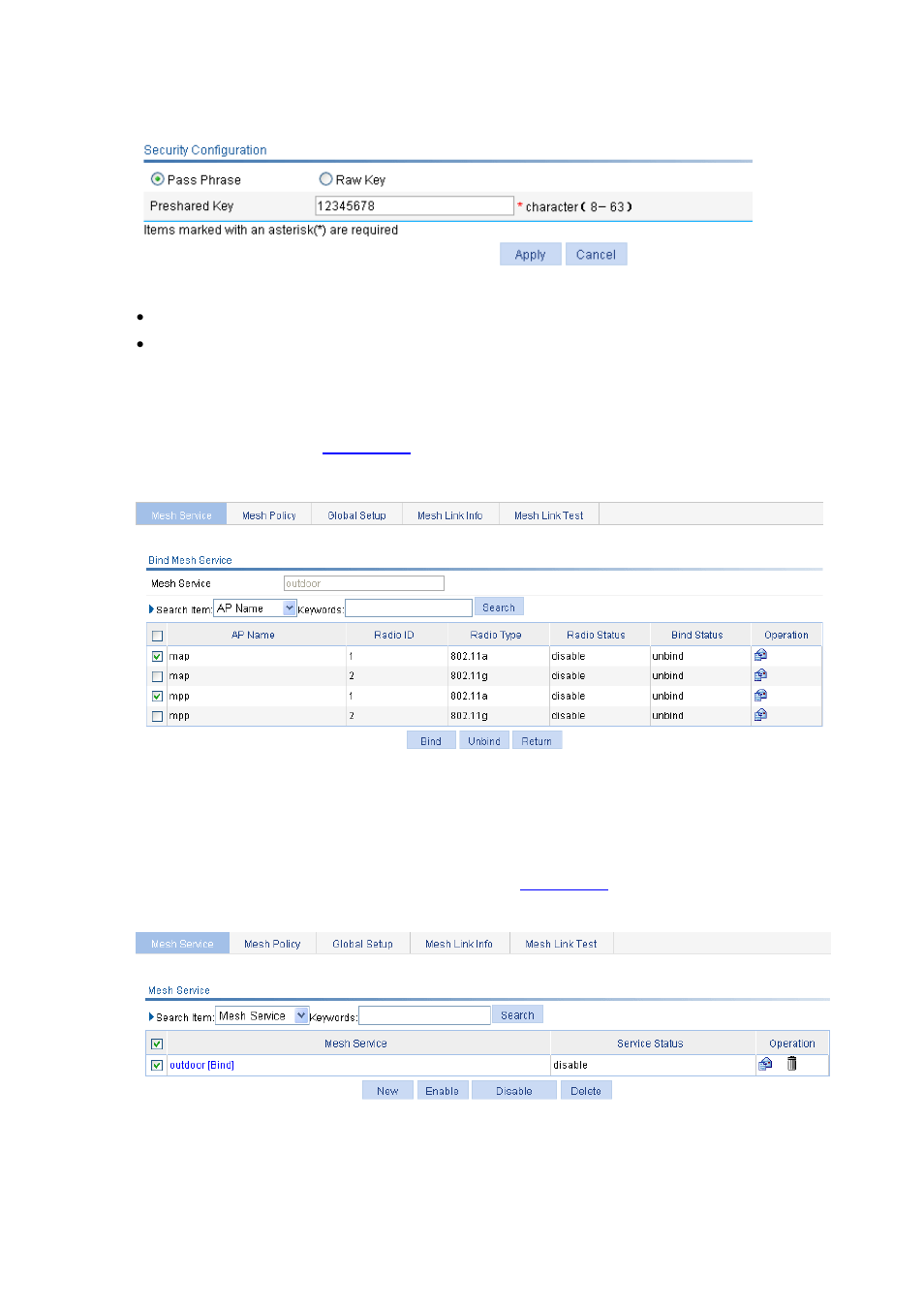Open edit icon for mpp radio 1 row
This screenshot has width=924, height=1308.
pos(760,696)
